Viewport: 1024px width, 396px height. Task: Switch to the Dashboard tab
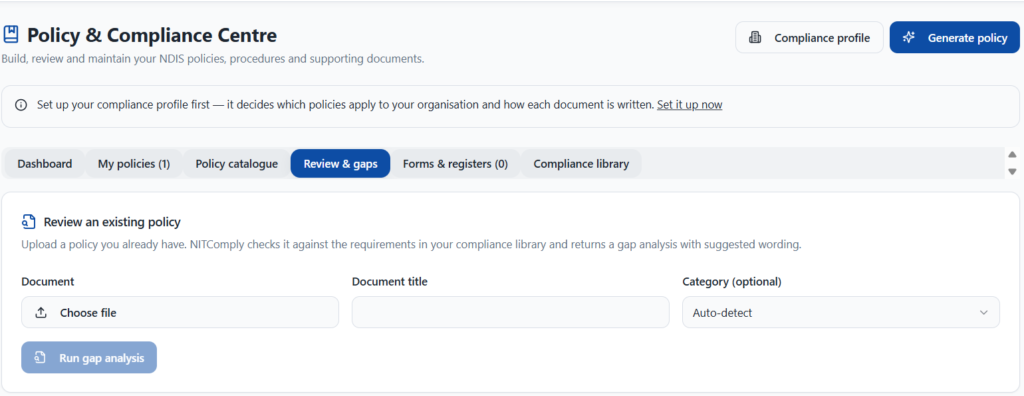pyautogui.click(x=45, y=163)
